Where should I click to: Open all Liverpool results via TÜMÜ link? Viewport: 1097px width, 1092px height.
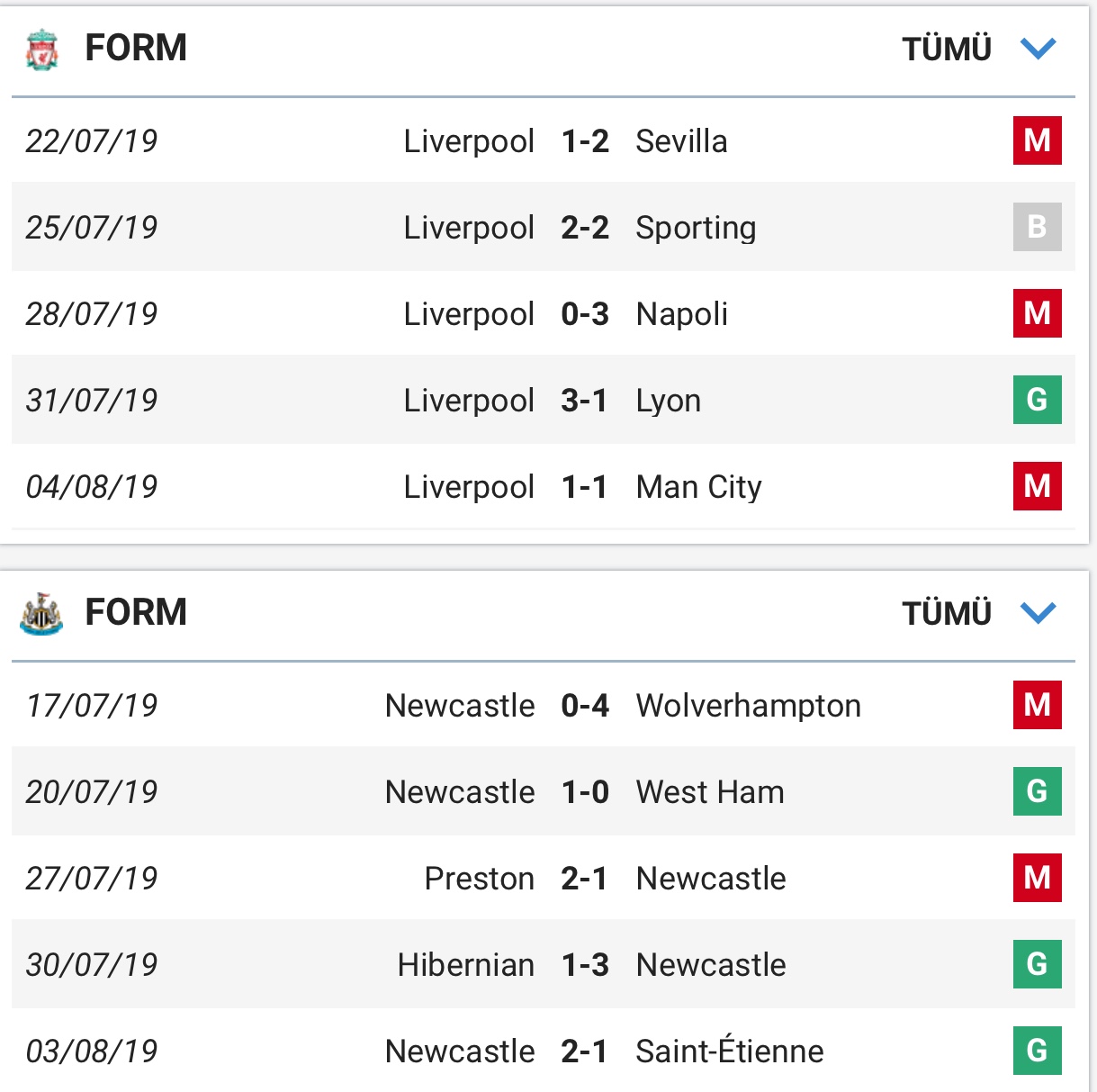947,50
